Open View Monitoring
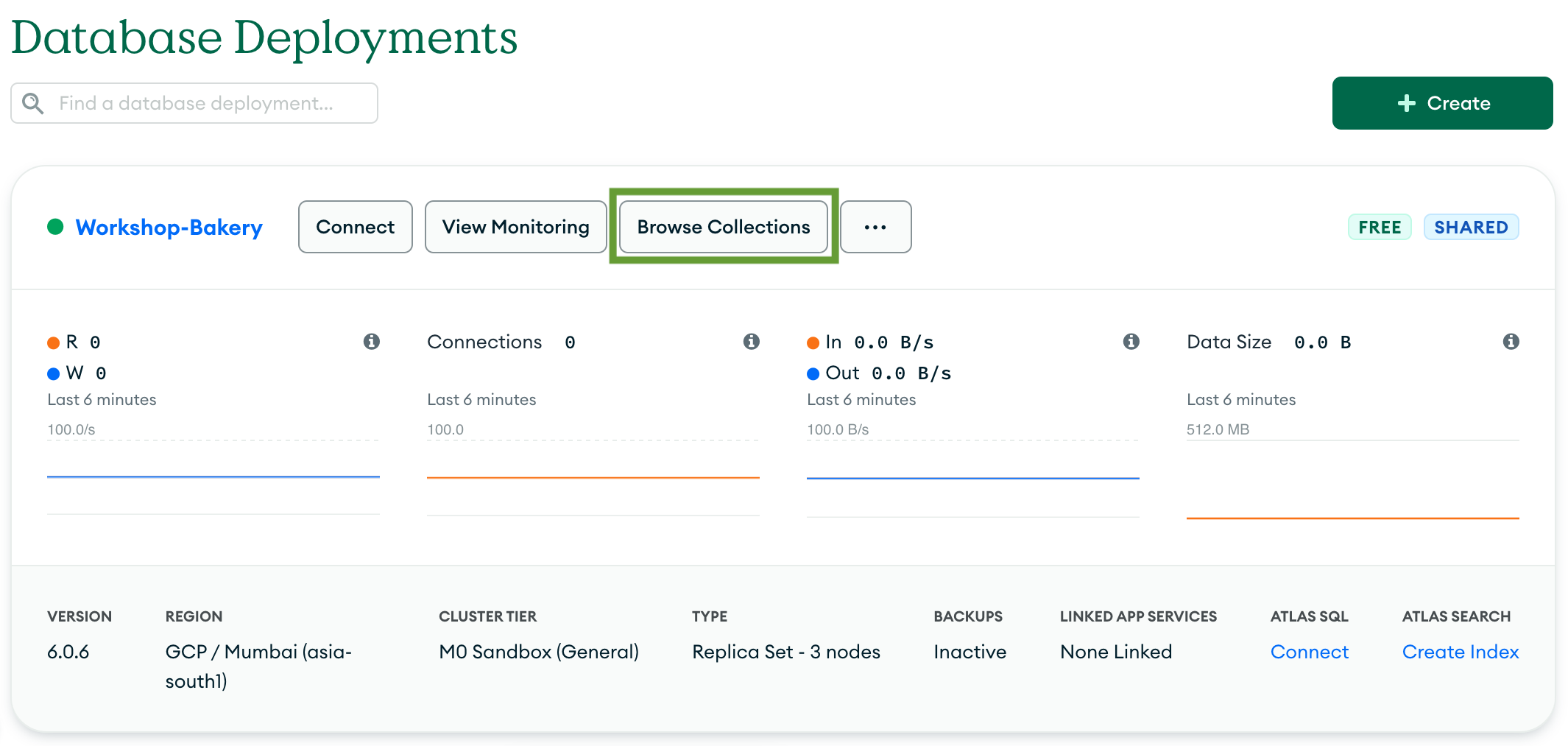1568x746 pixels. (x=516, y=227)
